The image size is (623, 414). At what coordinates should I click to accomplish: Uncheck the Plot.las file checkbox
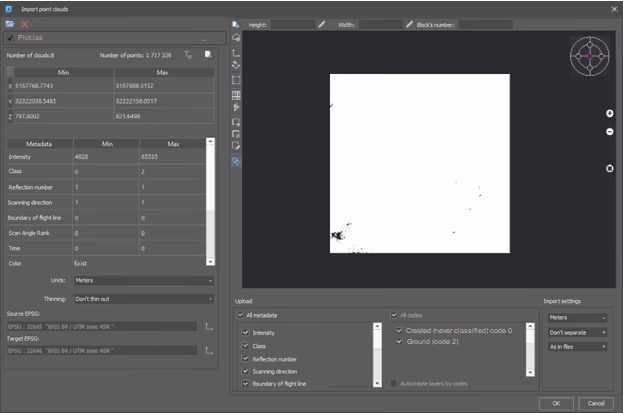(10, 38)
